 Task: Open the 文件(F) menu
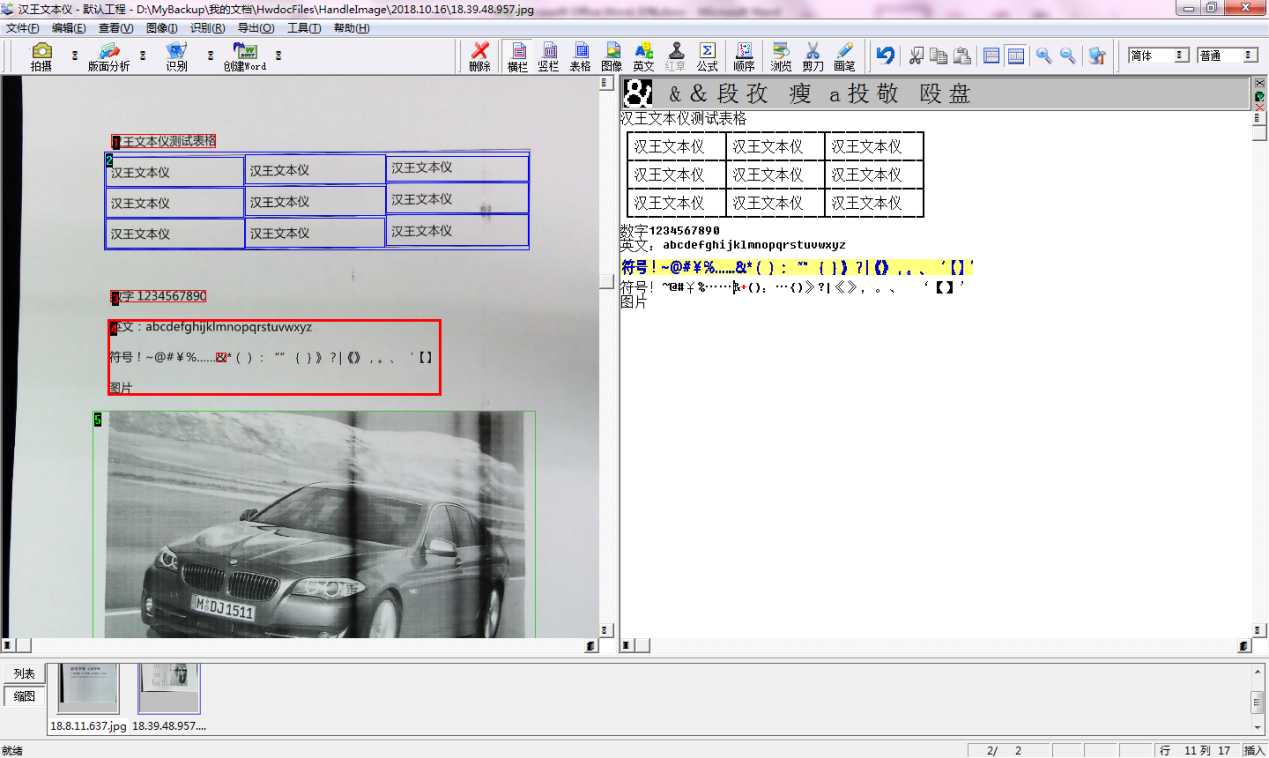(23, 28)
